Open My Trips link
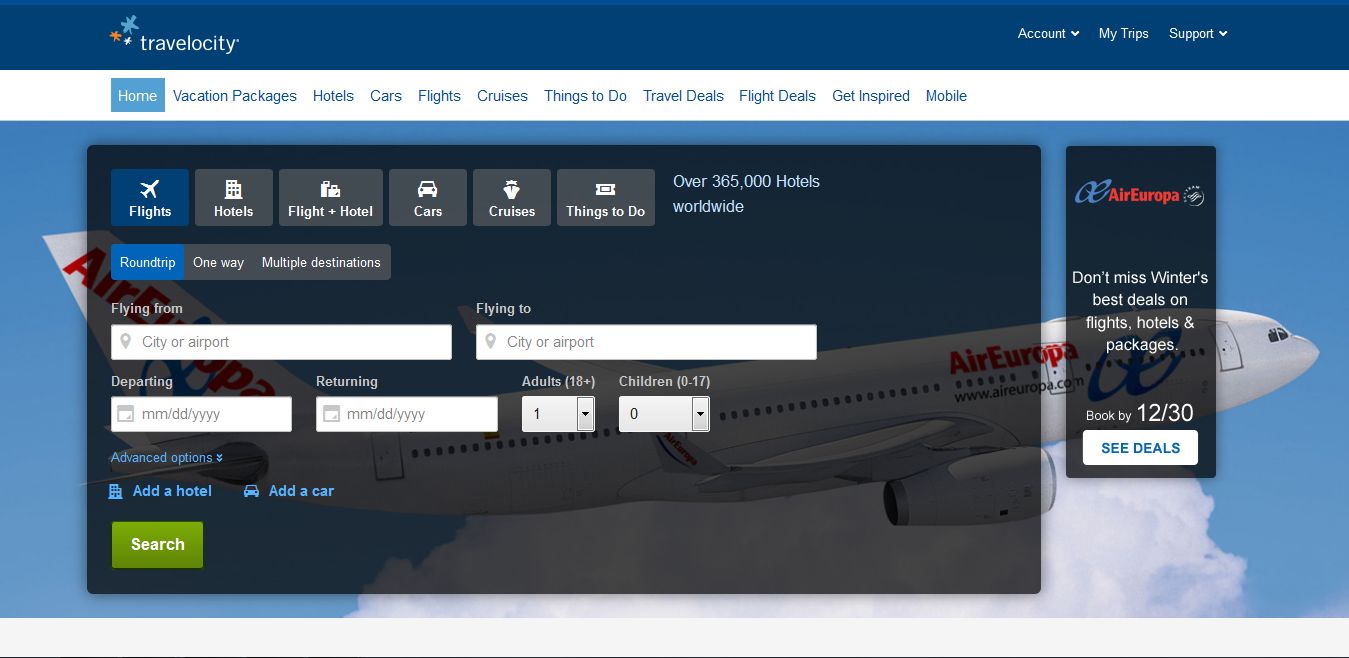This screenshot has height=658, width=1349. (x=1123, y=33)
